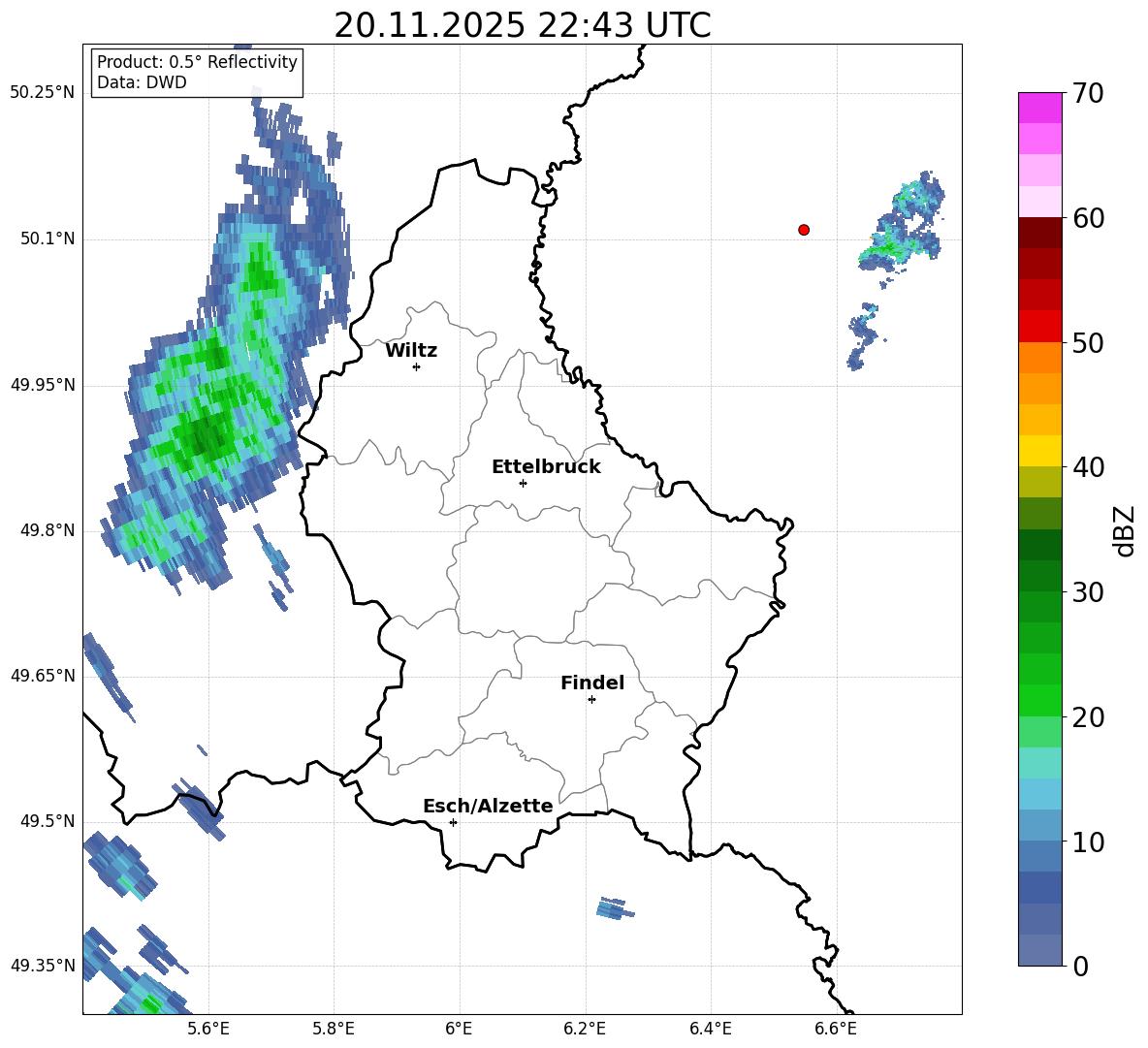Click the bright red 50 dBZ colorbar swatch
The image size is (1148, 1048).
1040,327
